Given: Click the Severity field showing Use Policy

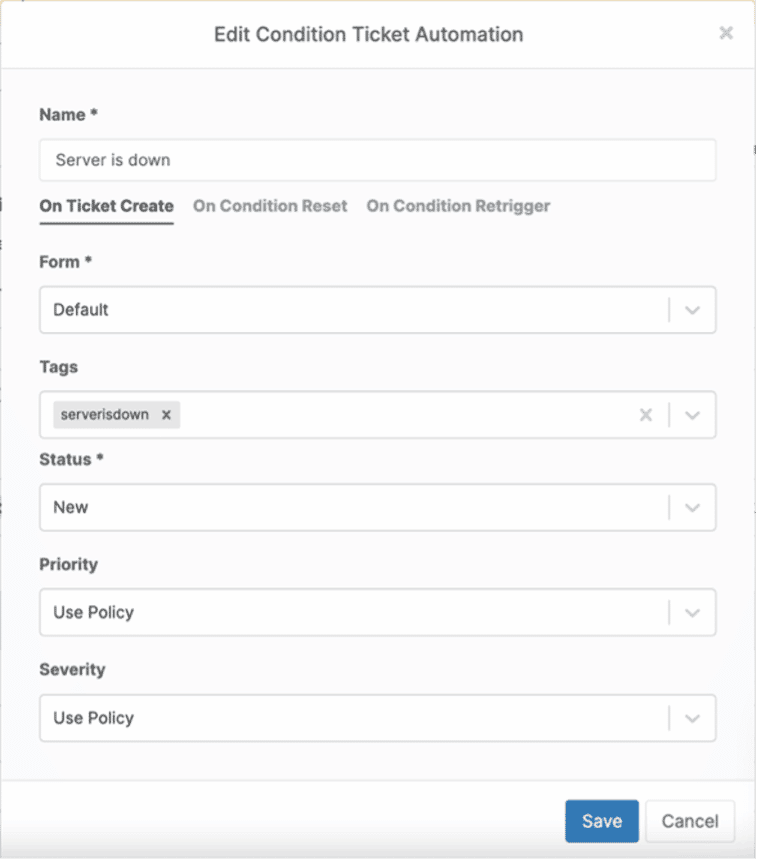Looking at the screenshot, I should 350,718.
